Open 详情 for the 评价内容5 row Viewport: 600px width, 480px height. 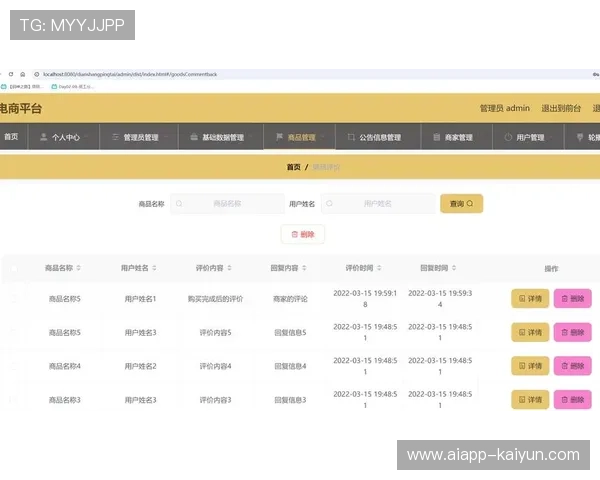point(530,332)
